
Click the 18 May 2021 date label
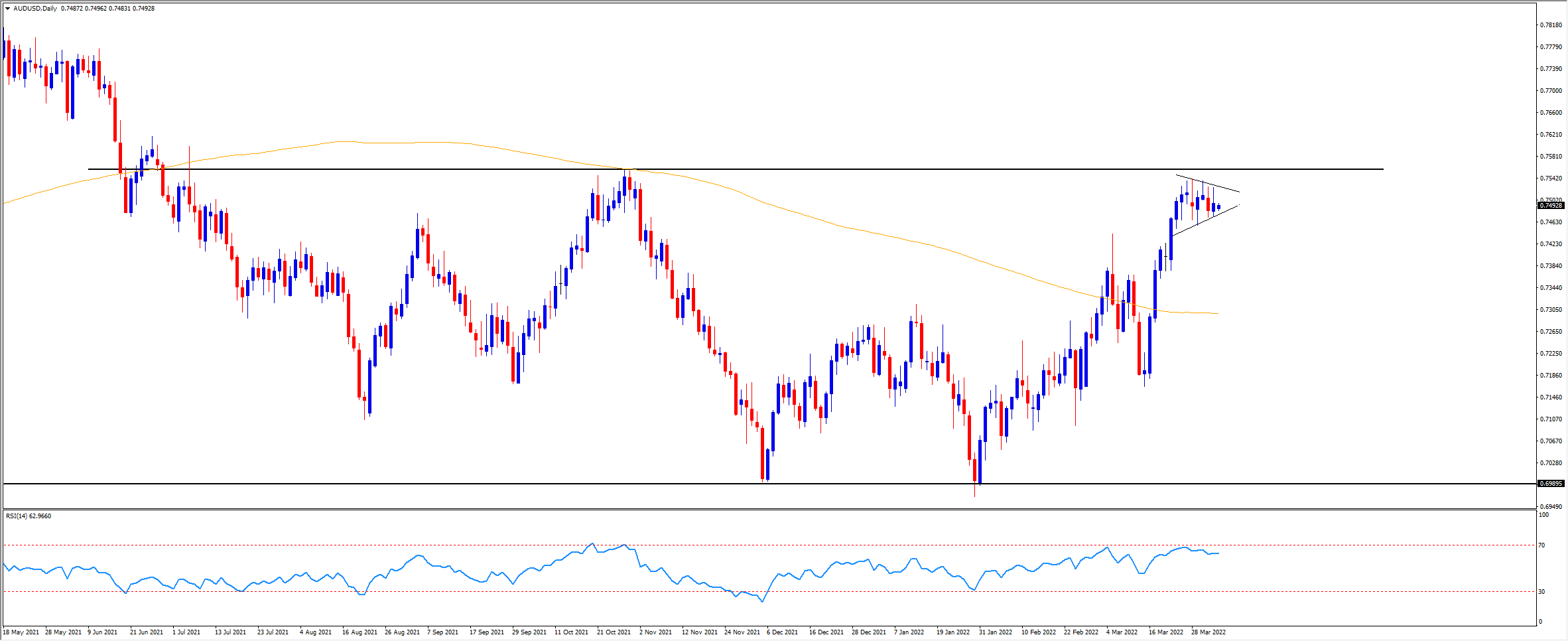pyautogui.click(x=21, y=632)
